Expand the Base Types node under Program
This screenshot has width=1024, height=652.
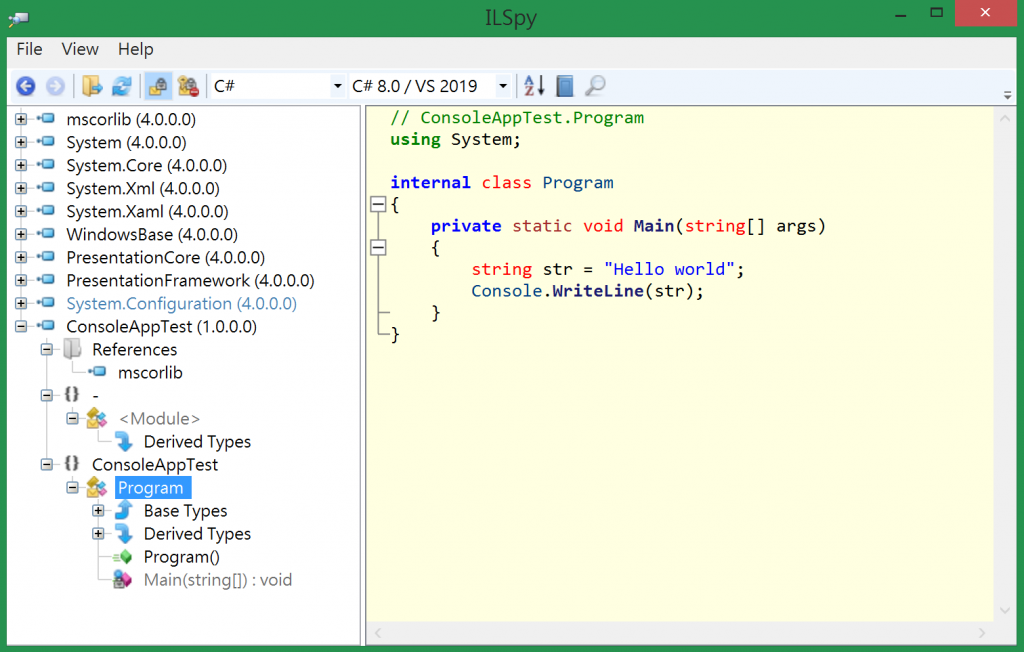pos(98,510)
